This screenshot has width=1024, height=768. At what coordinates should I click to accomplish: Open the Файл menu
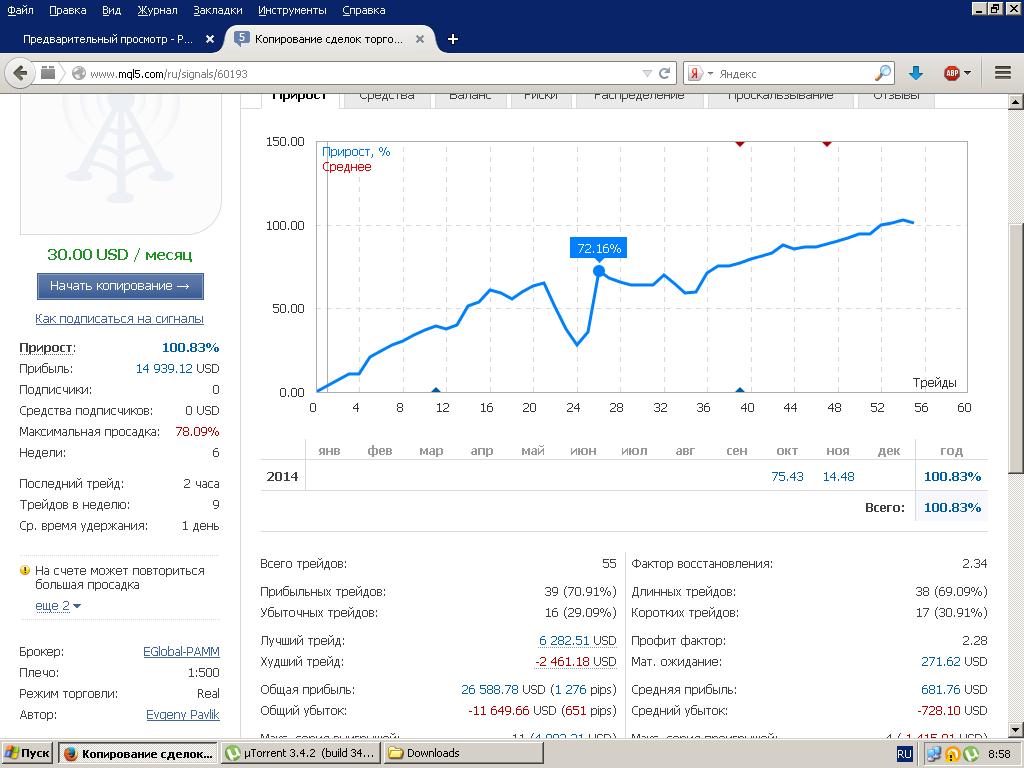click(x=20, y=10)
